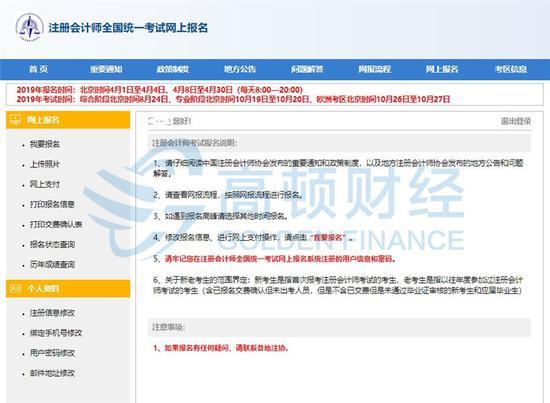Click the CICPA logo emblem

[x=29, y=27]
